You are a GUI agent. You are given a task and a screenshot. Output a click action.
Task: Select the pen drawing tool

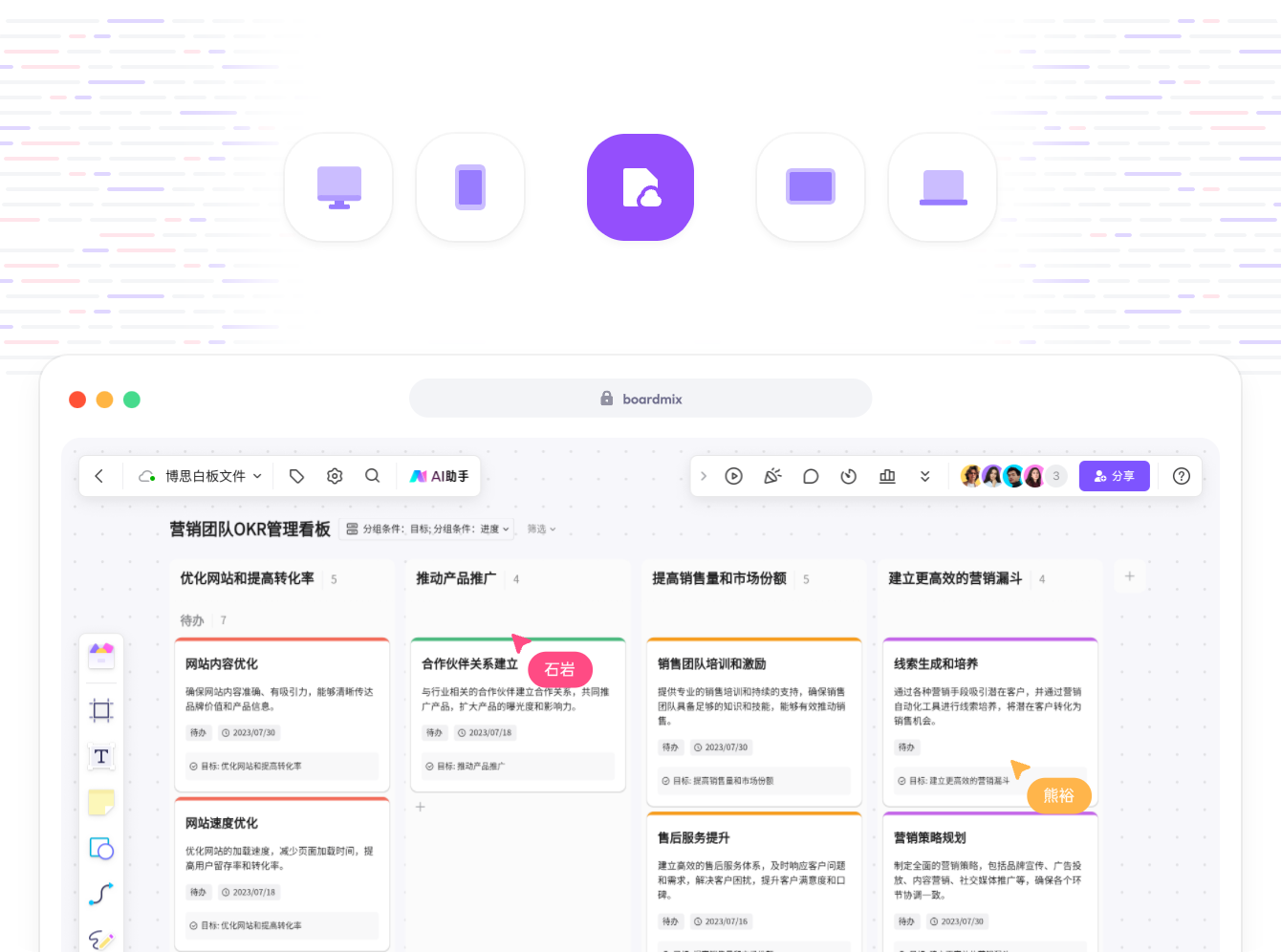coord(101,940)
